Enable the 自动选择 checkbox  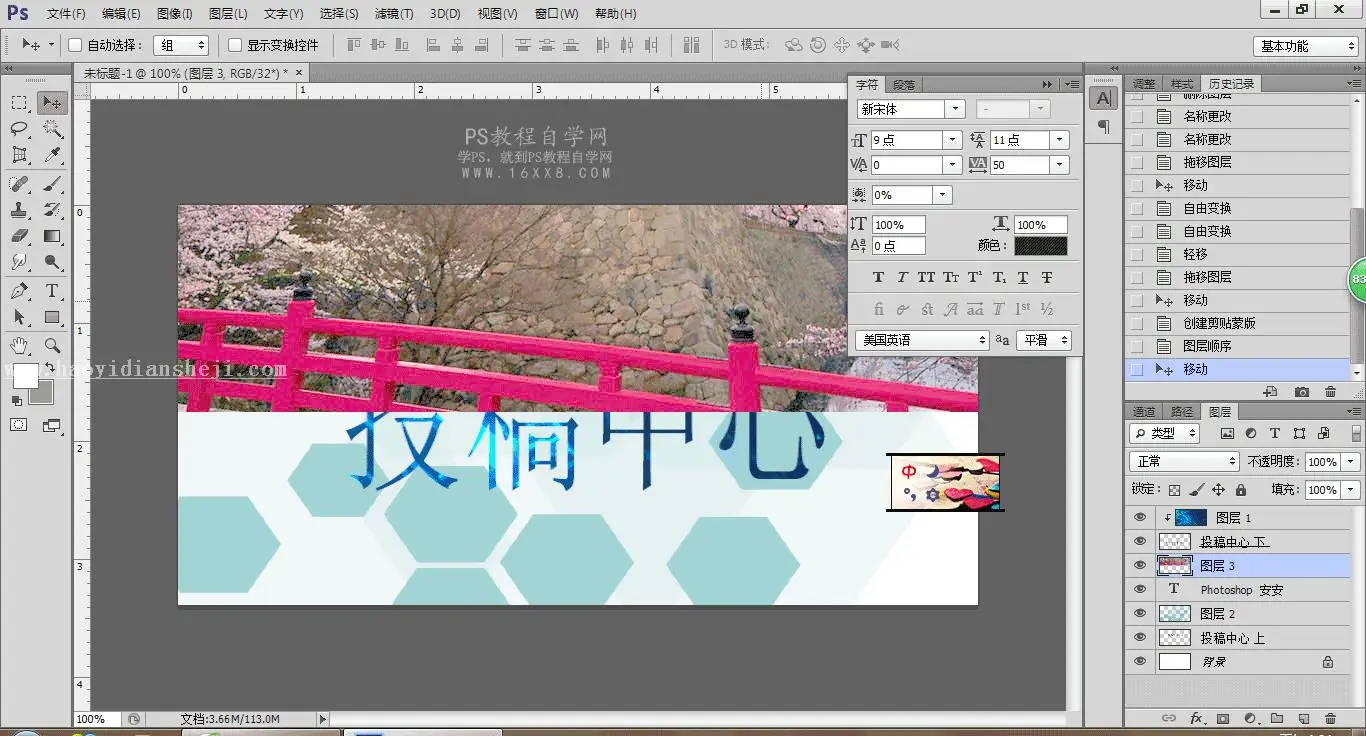click(x=75, y=45)
